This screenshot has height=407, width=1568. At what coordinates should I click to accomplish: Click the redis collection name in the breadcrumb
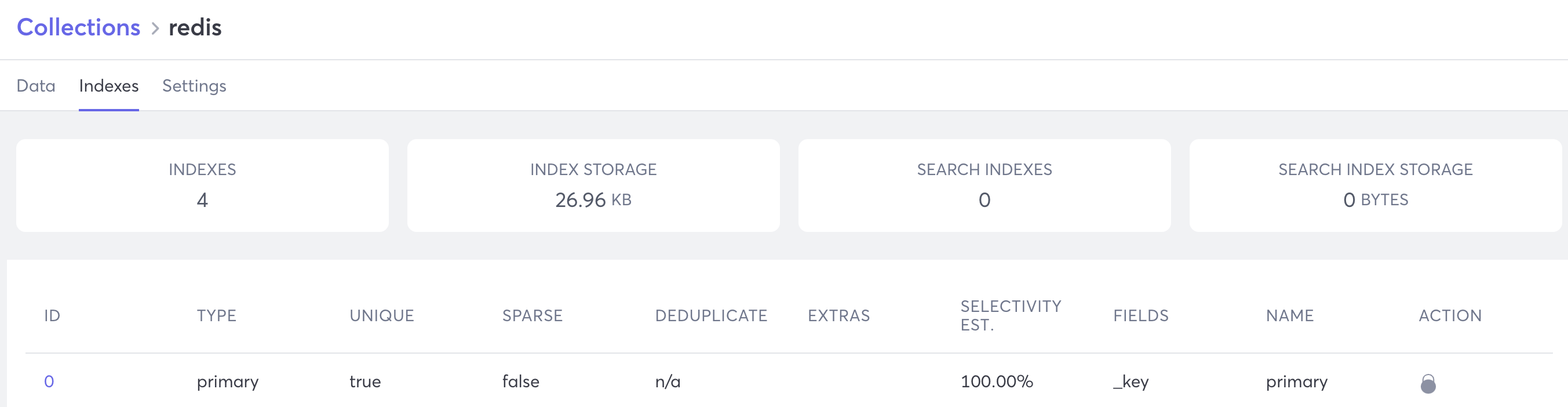pos(195,27)
